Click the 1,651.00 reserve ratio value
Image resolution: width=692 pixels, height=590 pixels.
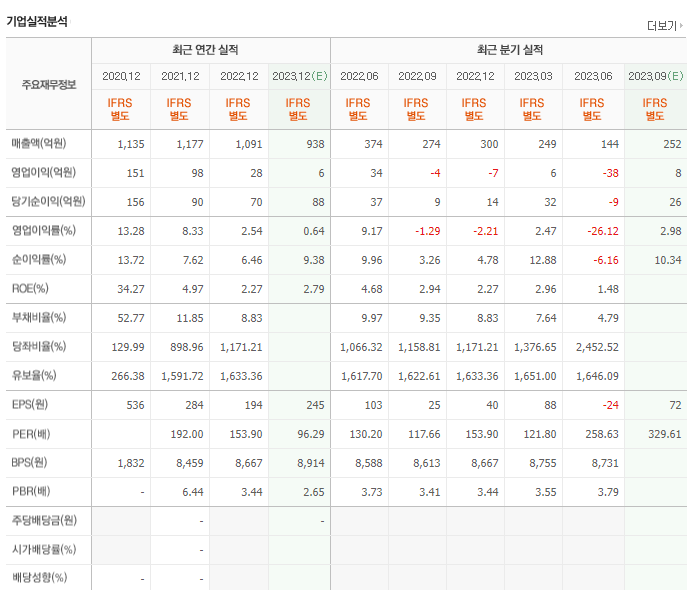pyautogui.click(x=535, y=376)
